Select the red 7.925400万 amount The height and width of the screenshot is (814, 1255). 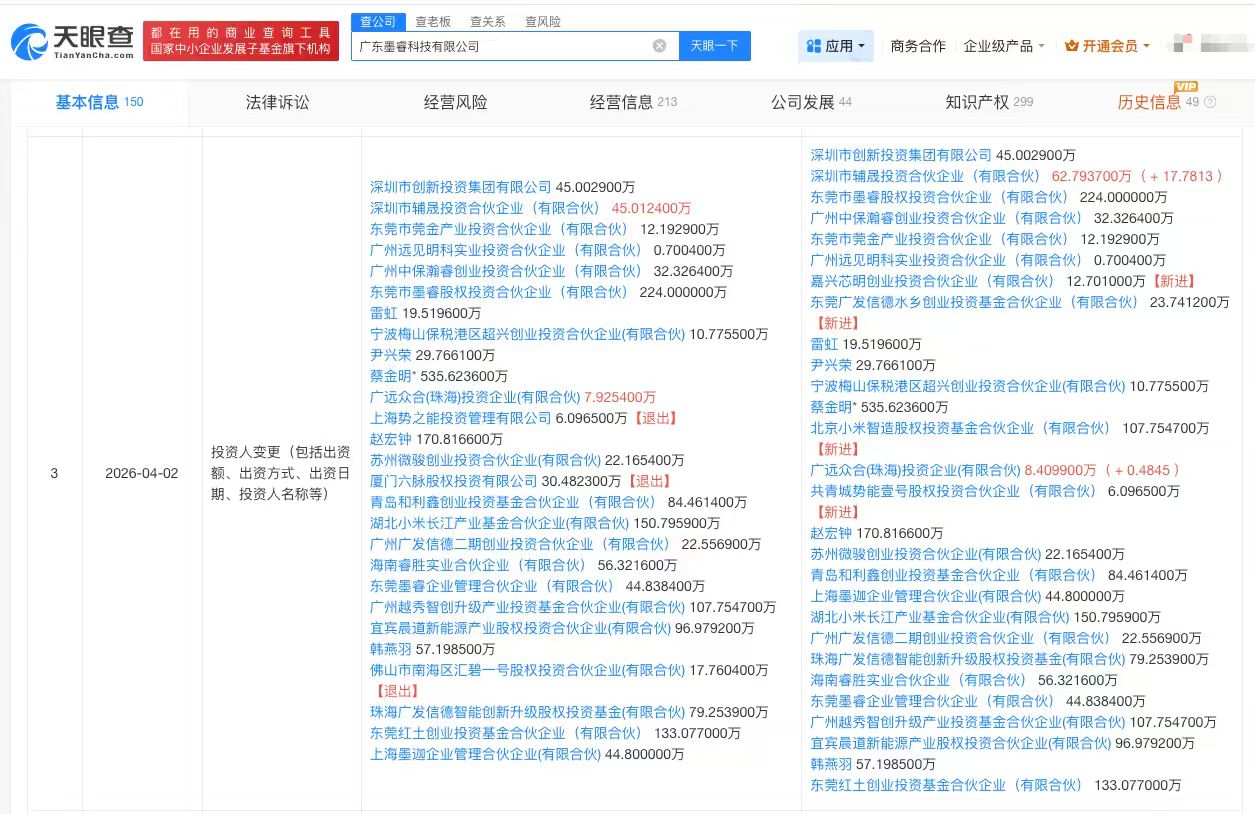coord(620,397)
